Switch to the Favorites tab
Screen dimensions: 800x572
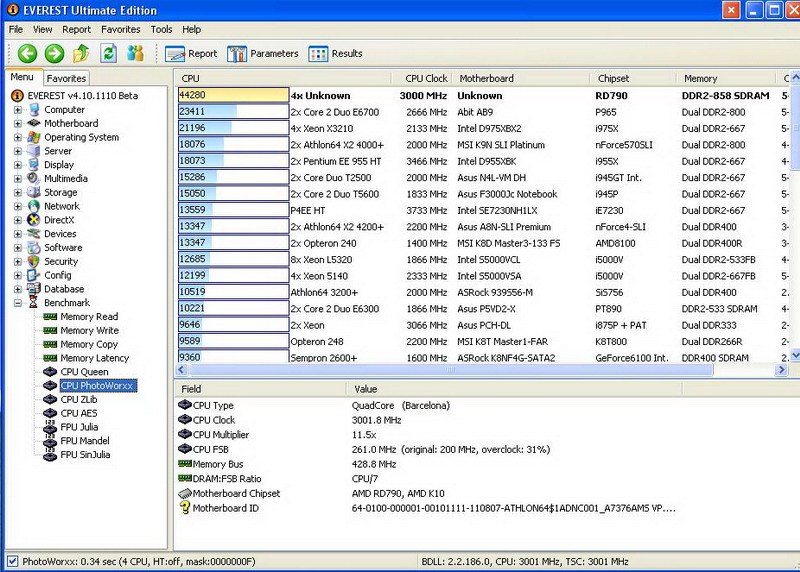pyautogui.click(x=66, y=78)
